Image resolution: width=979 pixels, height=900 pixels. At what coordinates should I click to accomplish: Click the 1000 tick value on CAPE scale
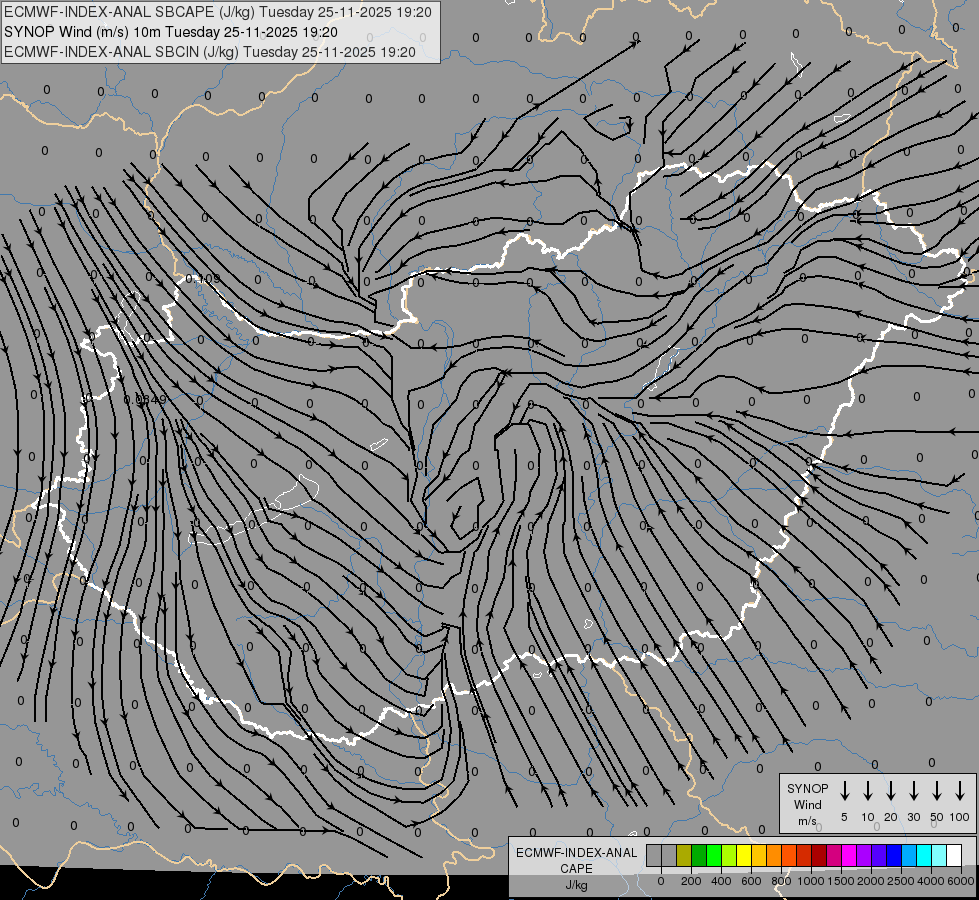click(811, 881)
